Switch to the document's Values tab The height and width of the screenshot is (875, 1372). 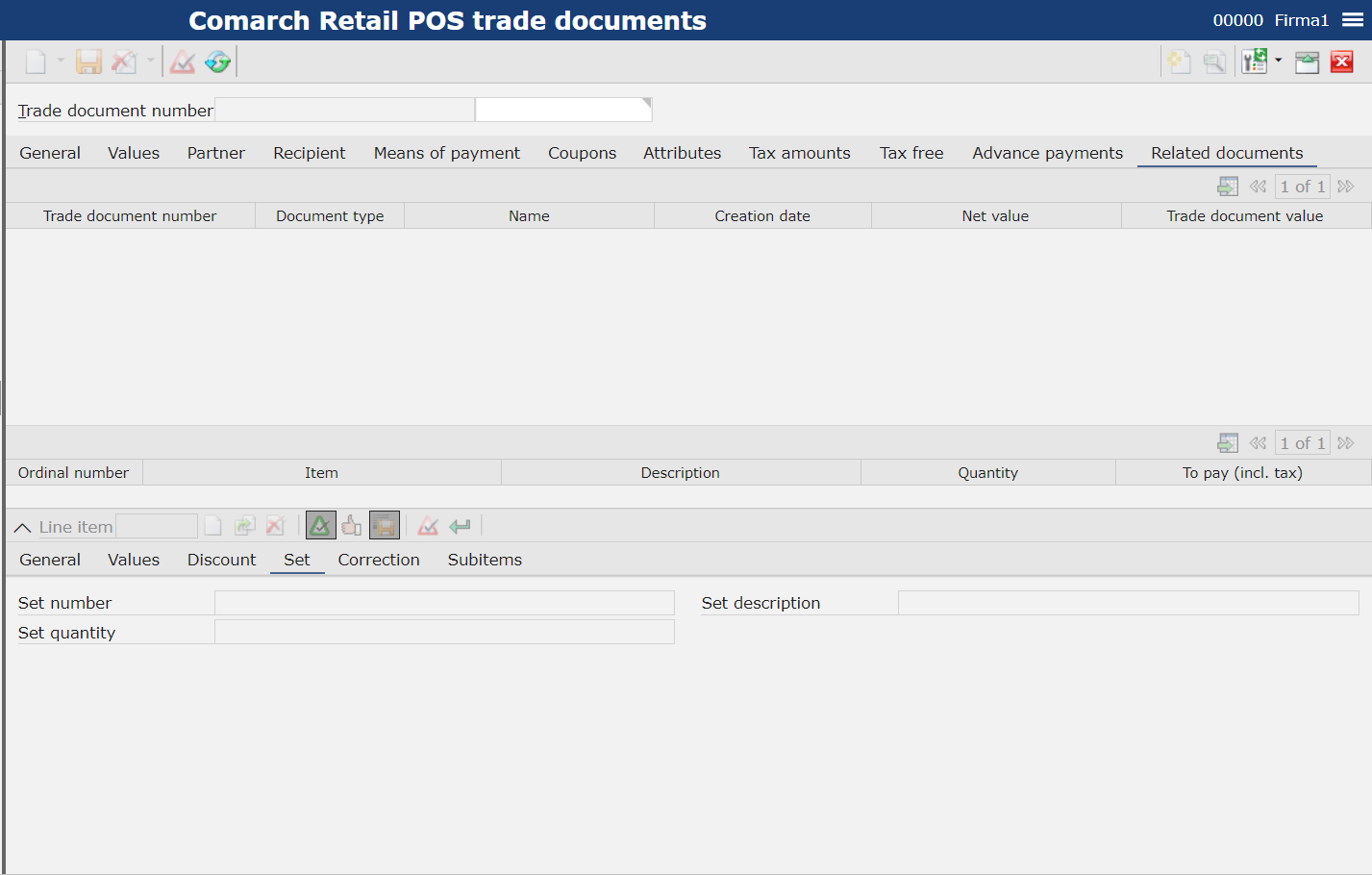(x=134, y=153)
